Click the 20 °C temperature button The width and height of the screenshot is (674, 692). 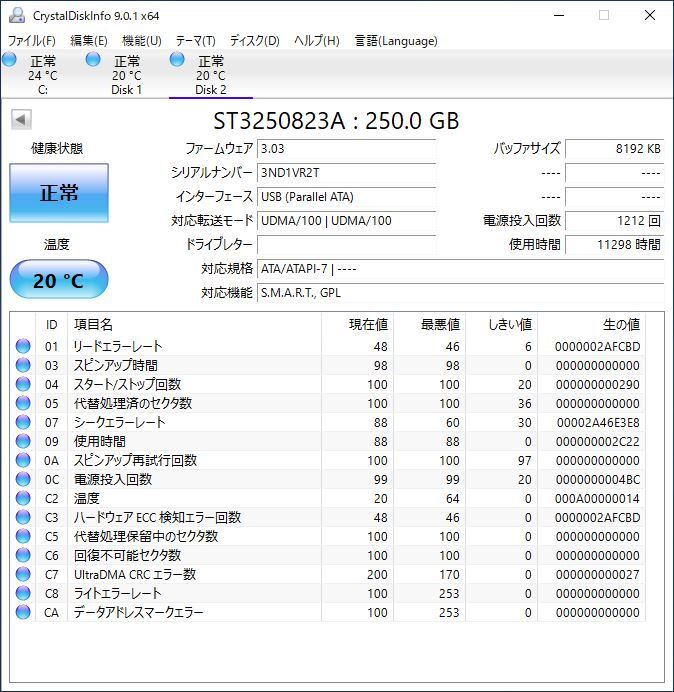59,279
